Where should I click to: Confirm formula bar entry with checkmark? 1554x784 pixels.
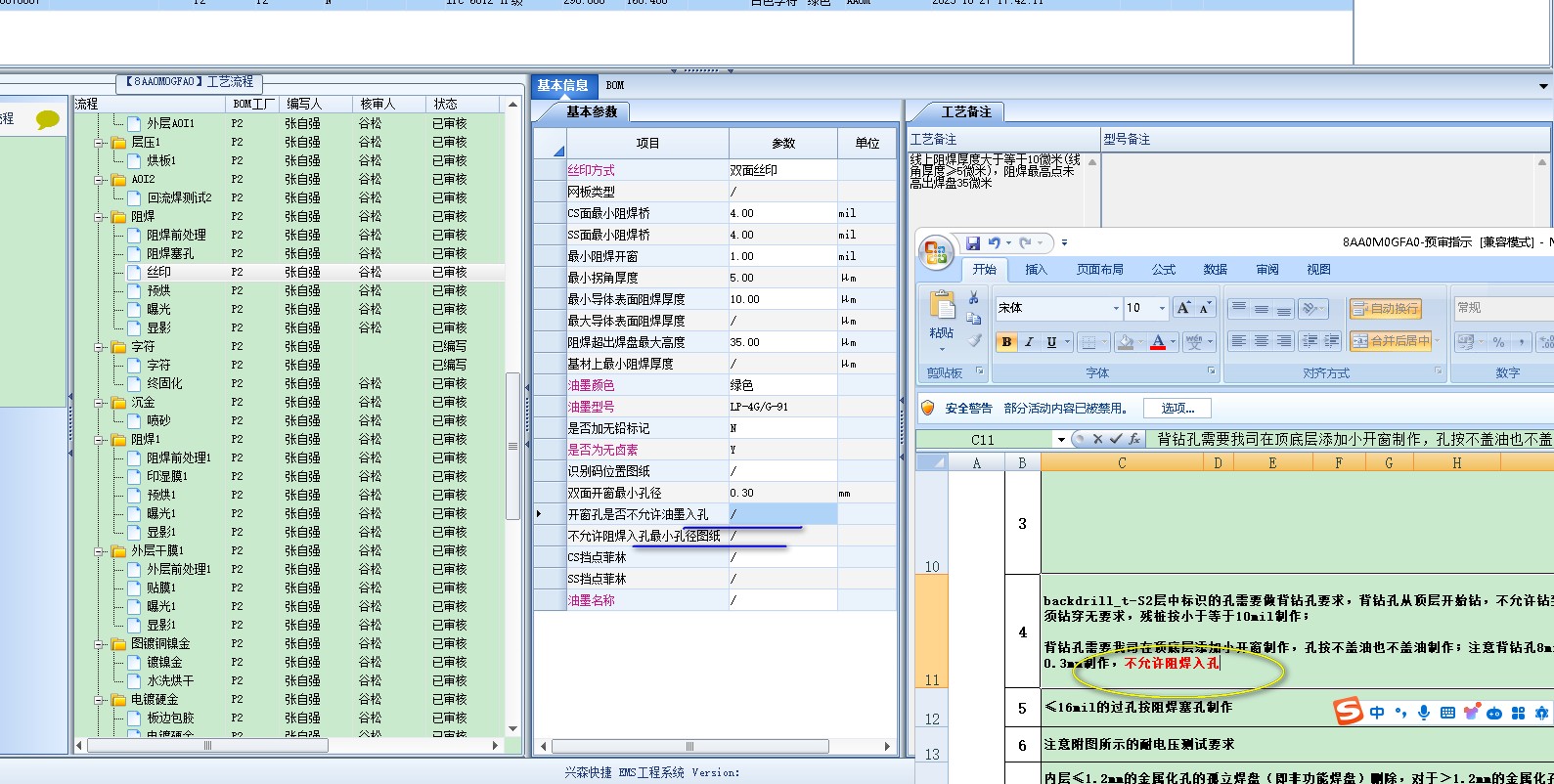(x=1115, y=440)
